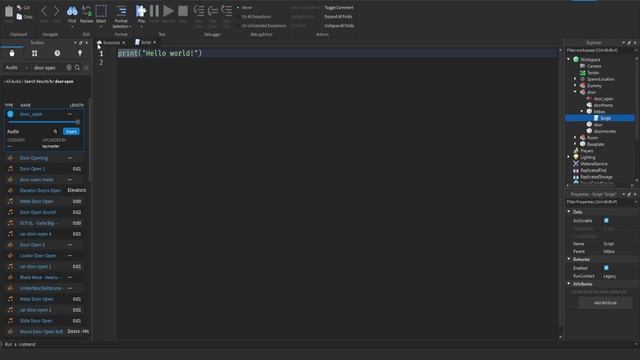
Task: Start Play test mode
Action: pos(141,11)
